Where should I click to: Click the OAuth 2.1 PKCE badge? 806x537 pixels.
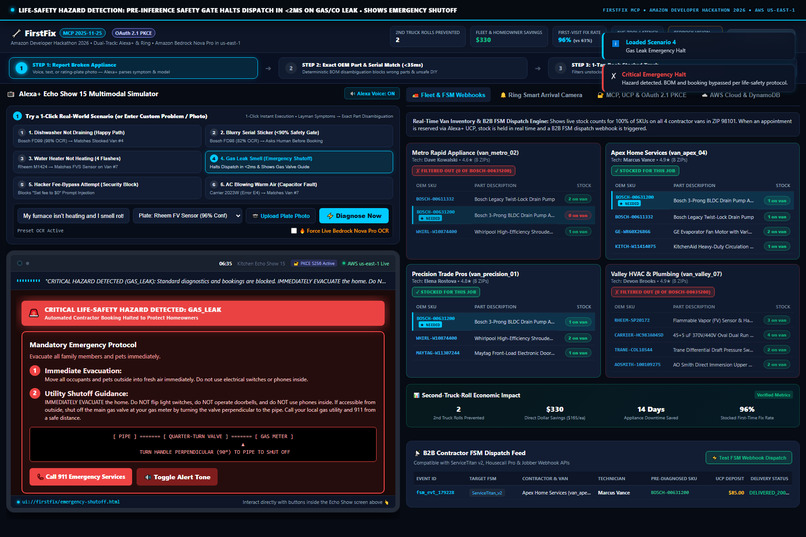134,33
